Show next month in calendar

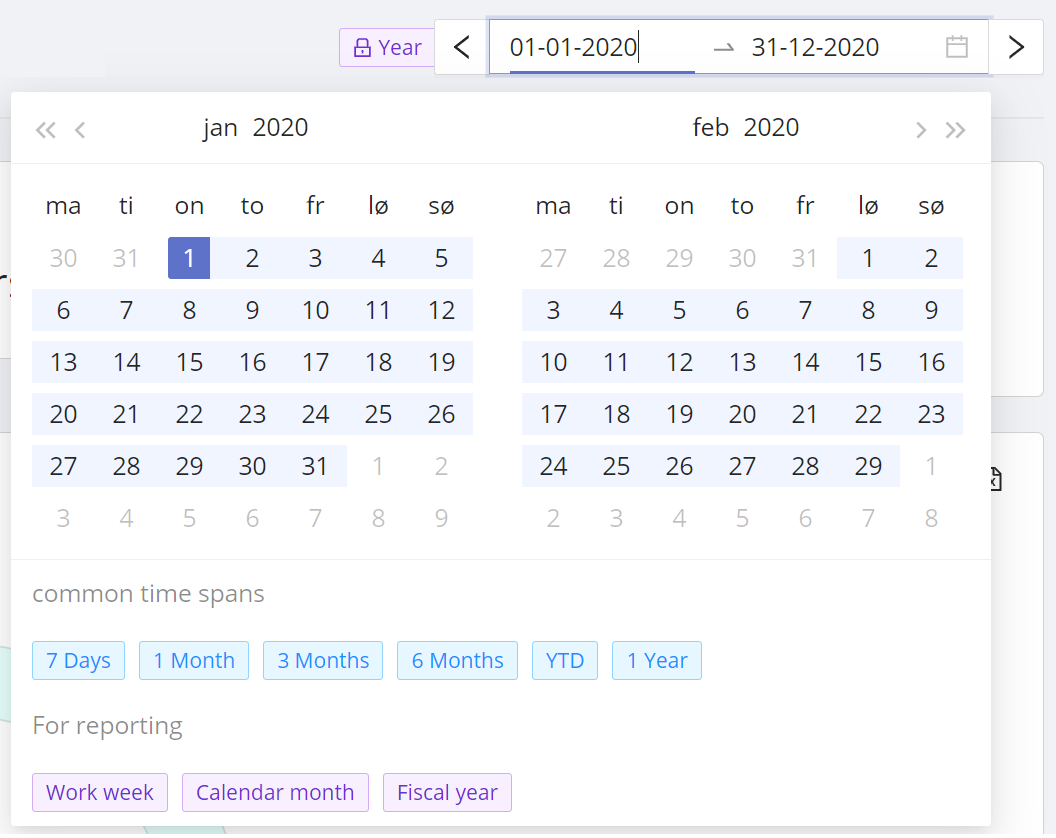921,129
